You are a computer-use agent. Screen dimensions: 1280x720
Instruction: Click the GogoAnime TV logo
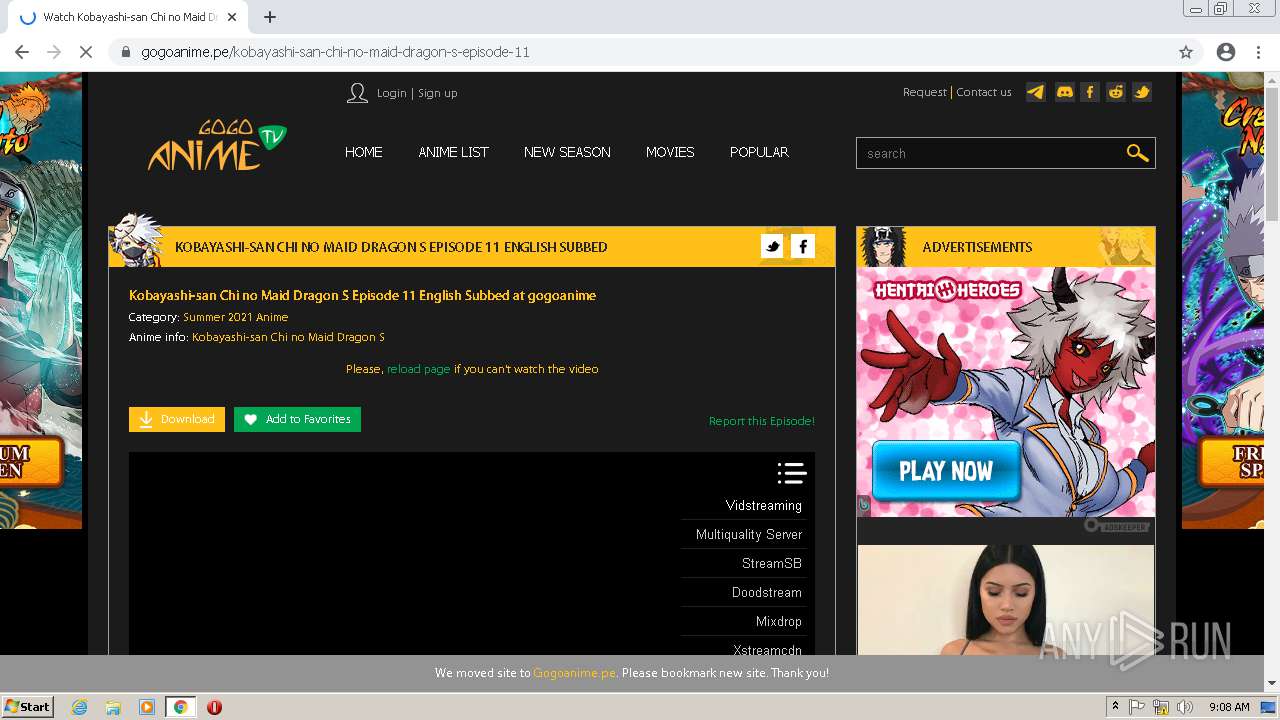point(217,147)
